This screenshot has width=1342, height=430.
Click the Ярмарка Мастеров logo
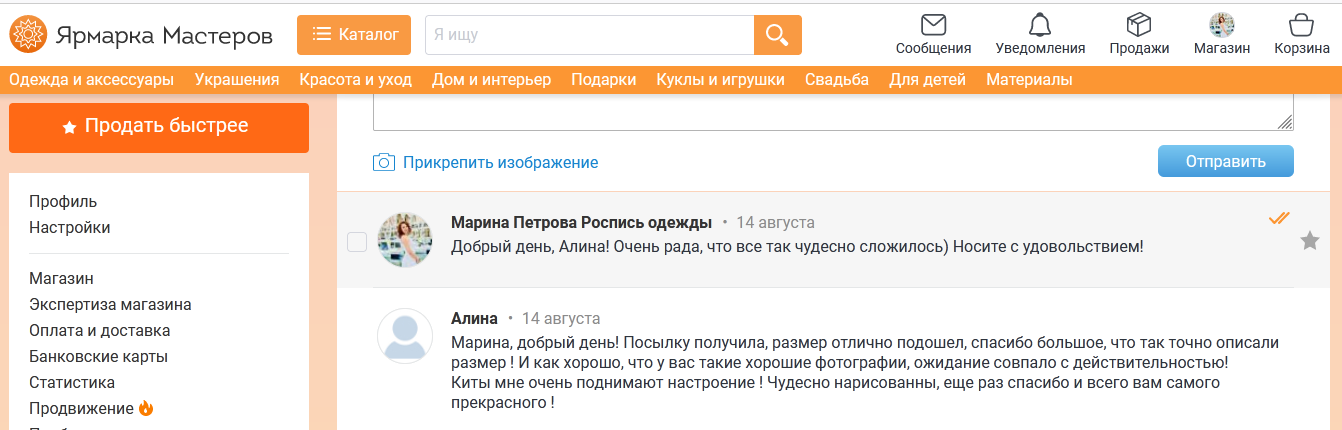[x=141, y=35]
